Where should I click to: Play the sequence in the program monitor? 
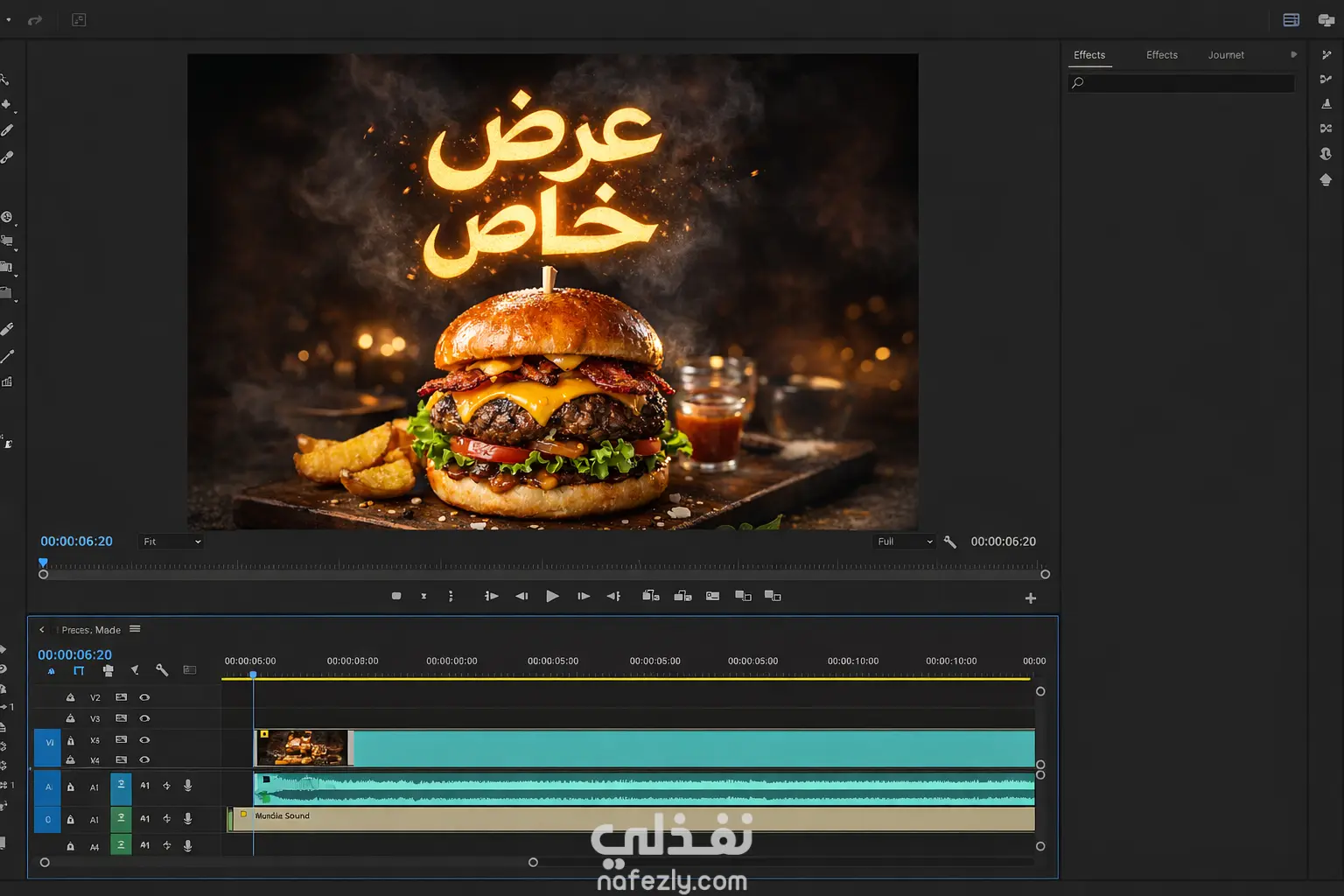pos(552,596)
